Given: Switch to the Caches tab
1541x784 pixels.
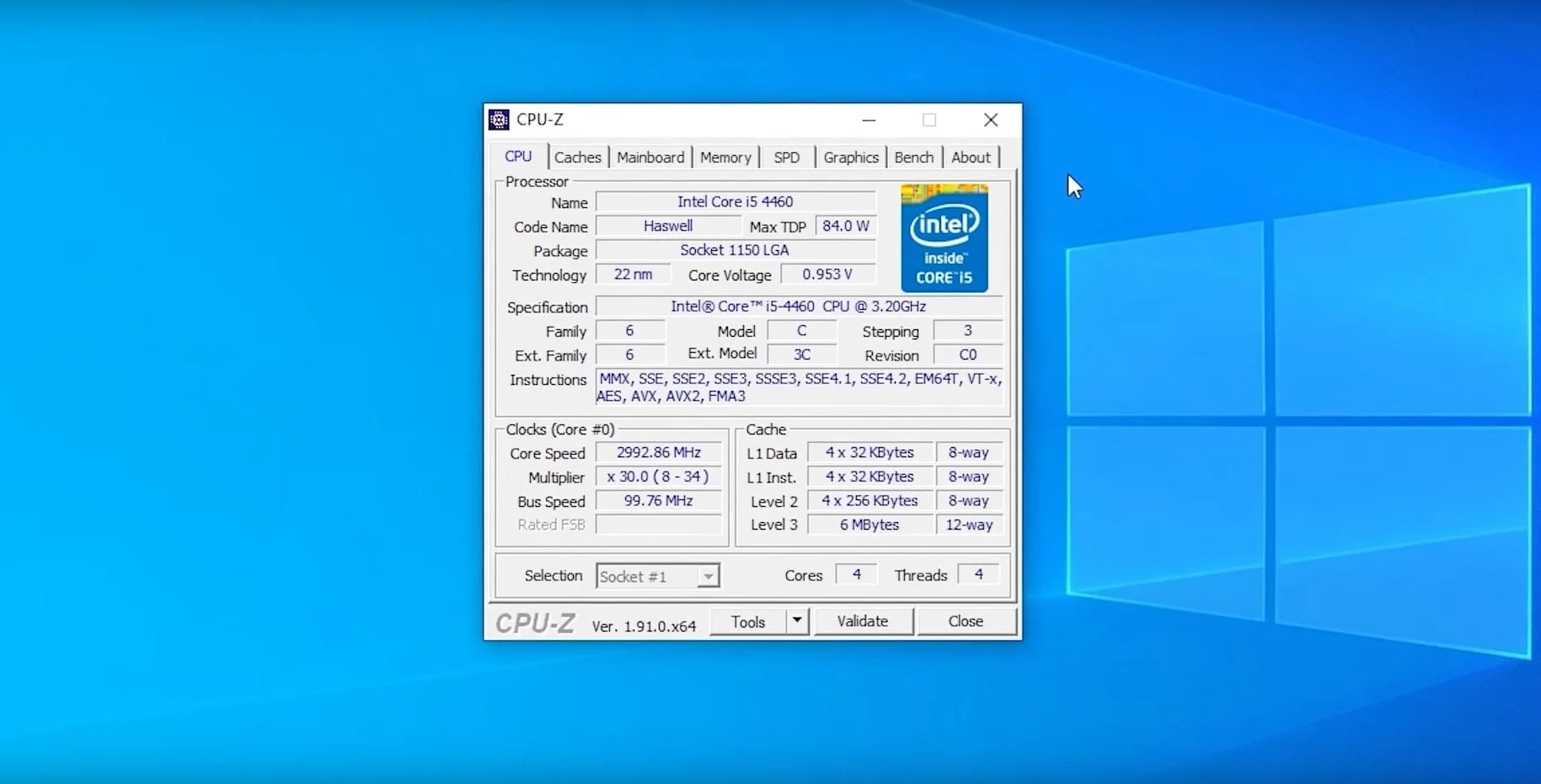Looking at the screenshot, I should (x=577, y=157).
